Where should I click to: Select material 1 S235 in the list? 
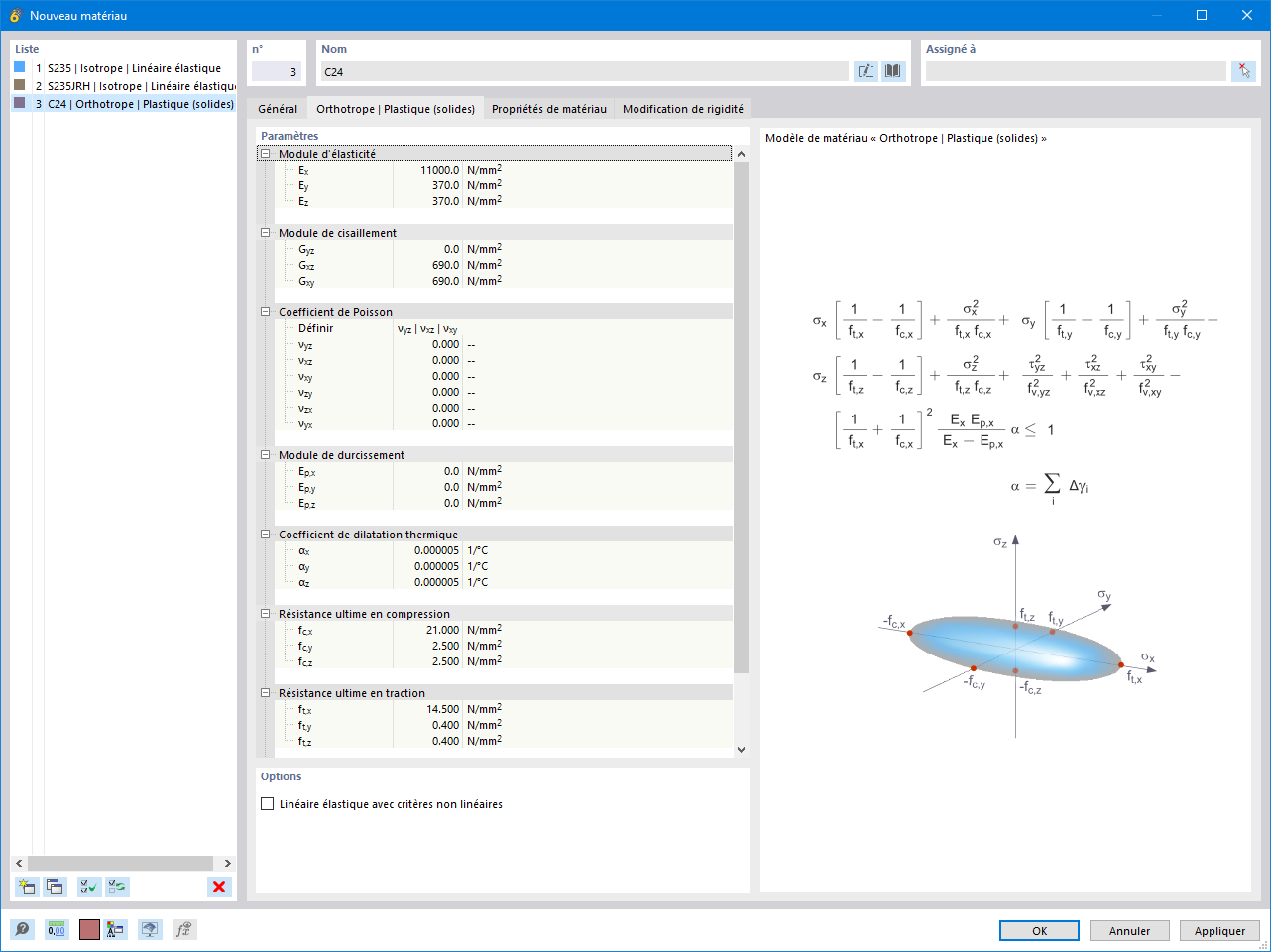[x=124, y=68]
